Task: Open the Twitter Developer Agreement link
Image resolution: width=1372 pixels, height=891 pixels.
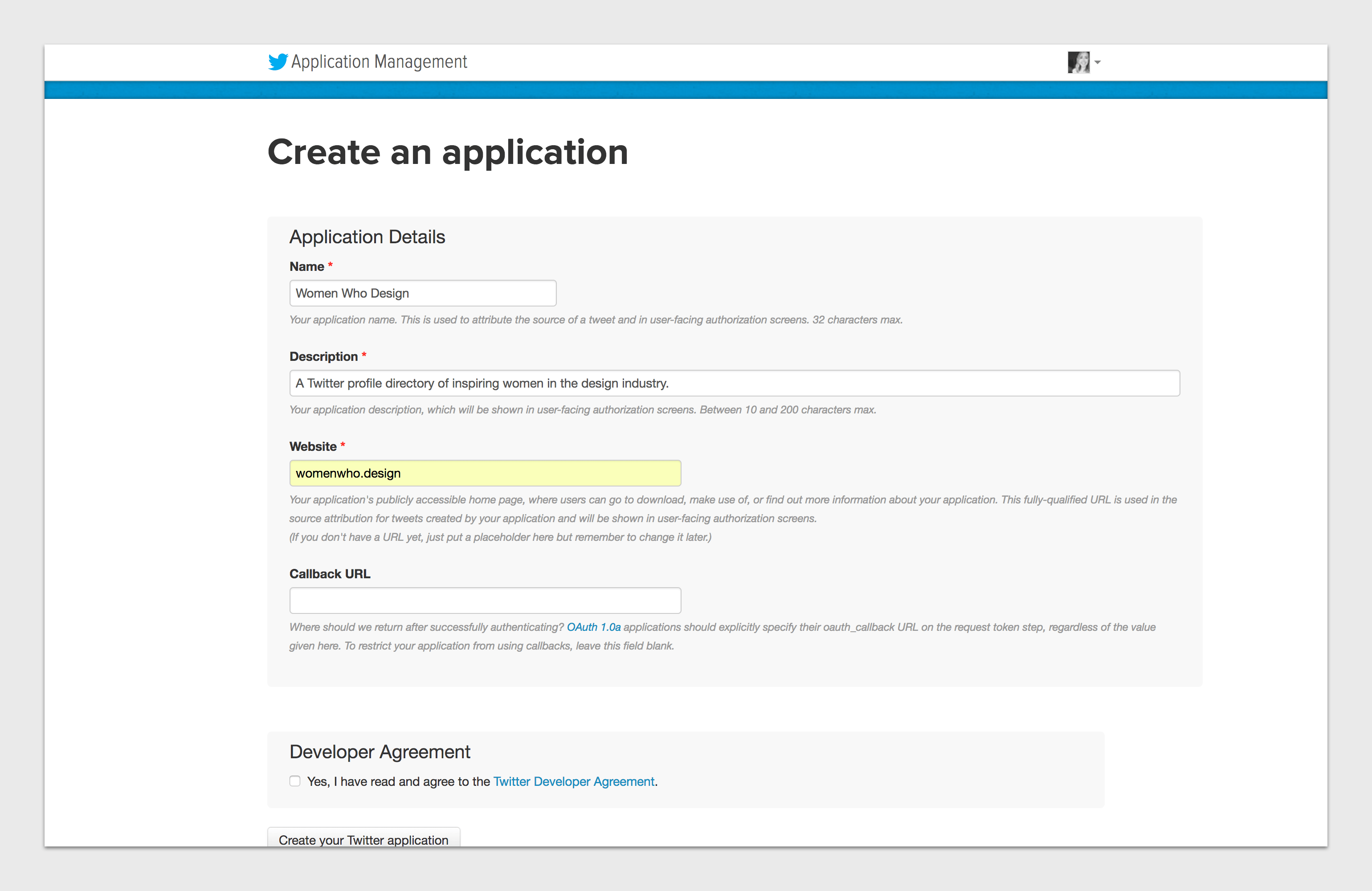Action: click(574, 782)
